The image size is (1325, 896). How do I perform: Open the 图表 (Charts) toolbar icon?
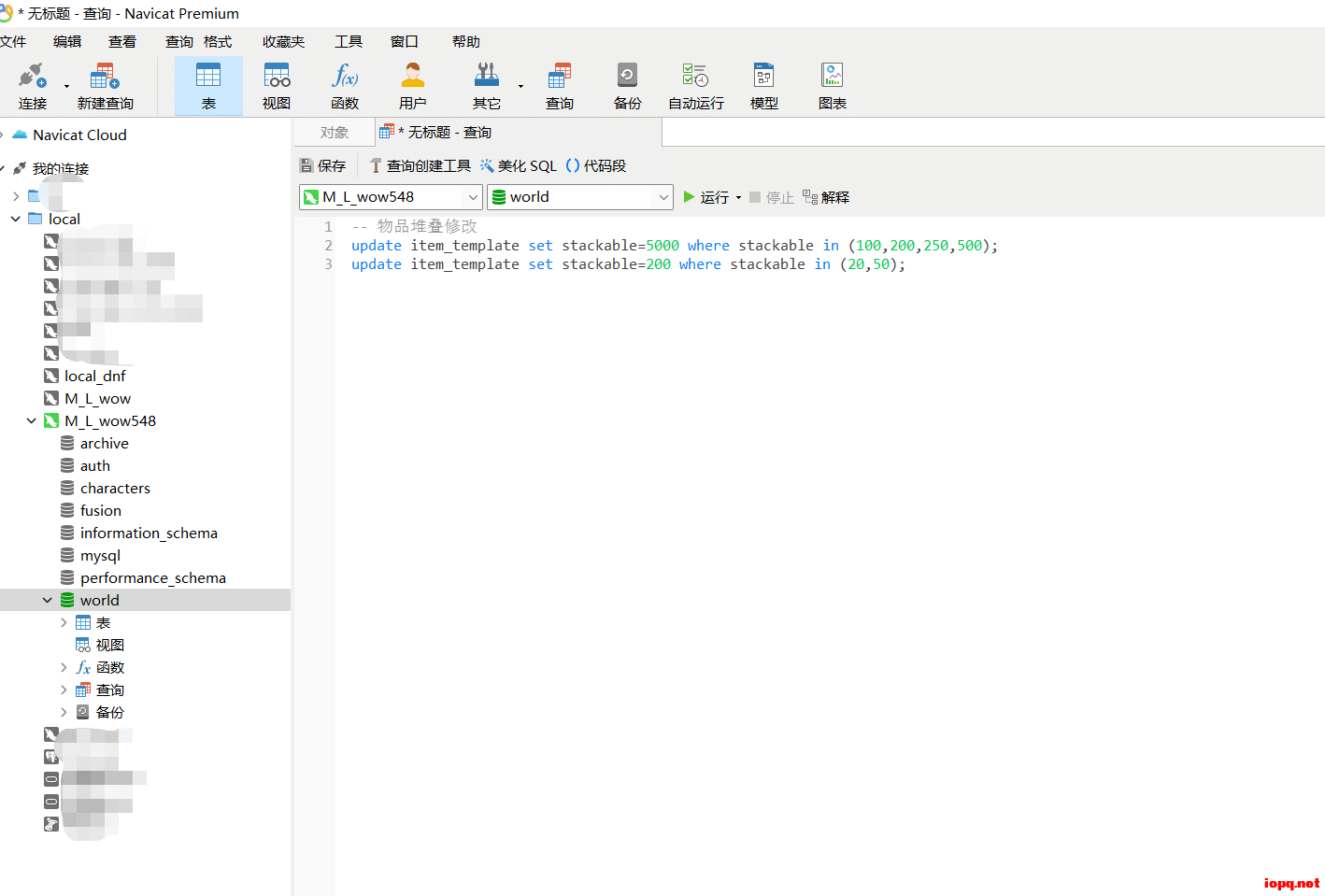[x=832, y=86]
